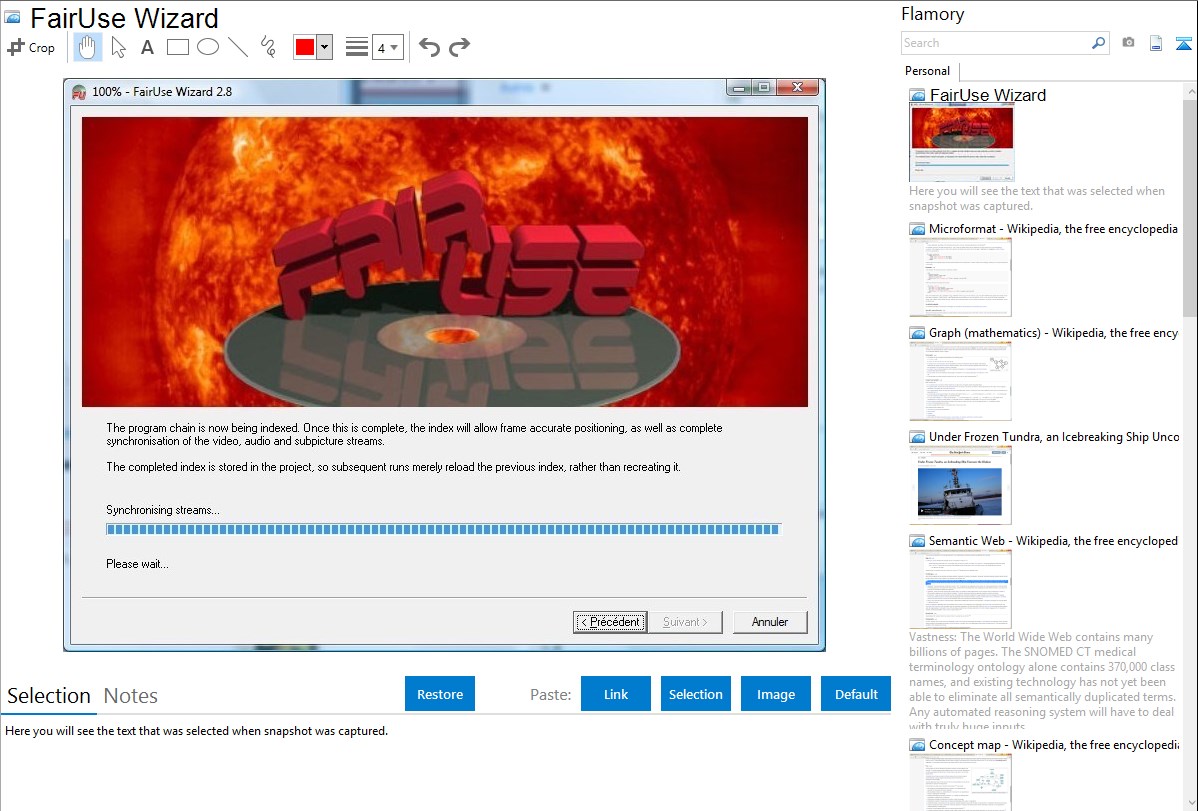1198x811 pixels.
Task: Click the blue icon at the panel's top-right corner
Action: 1183,43
